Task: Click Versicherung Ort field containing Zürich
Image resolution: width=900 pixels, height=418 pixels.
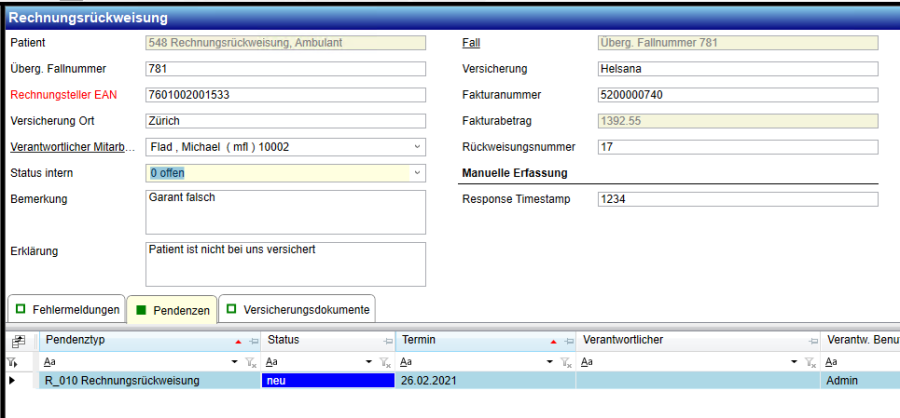Action: point(285,121)
